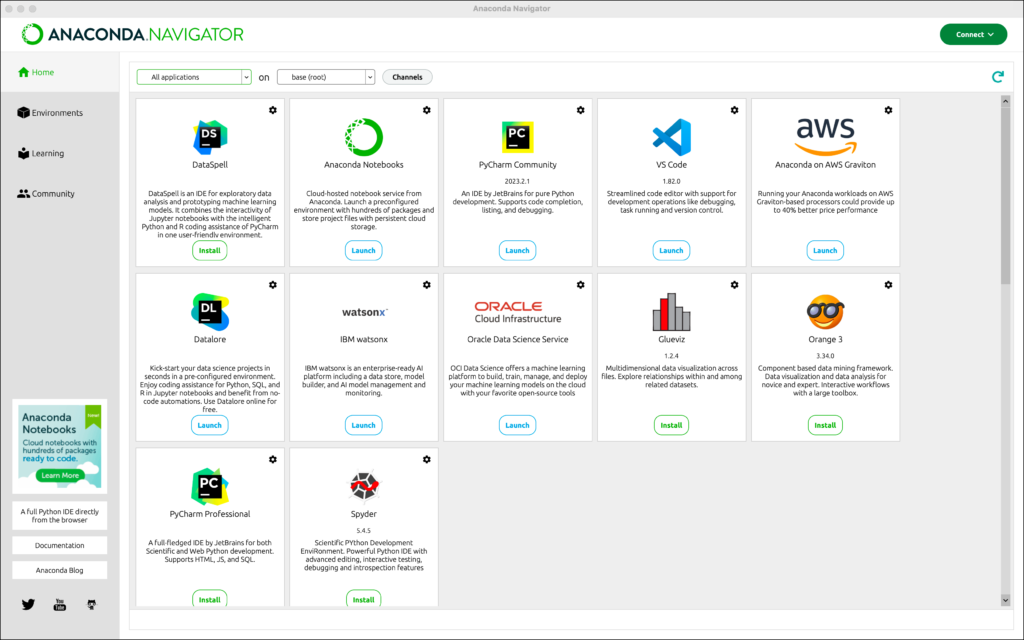Launch Oracle Data Science Service
Screen dimensions: 1024x640
pos(517,425)
